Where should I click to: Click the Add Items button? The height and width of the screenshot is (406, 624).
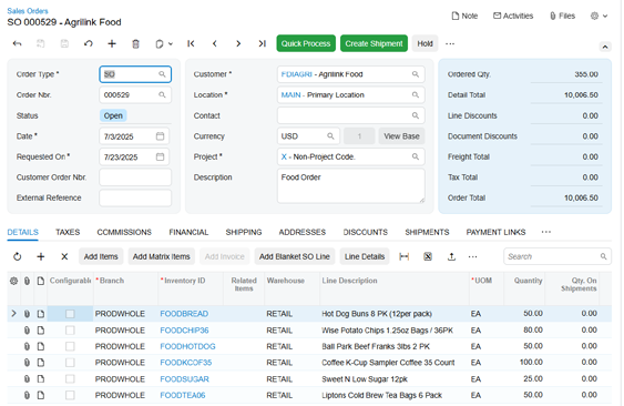click(101, 257)
